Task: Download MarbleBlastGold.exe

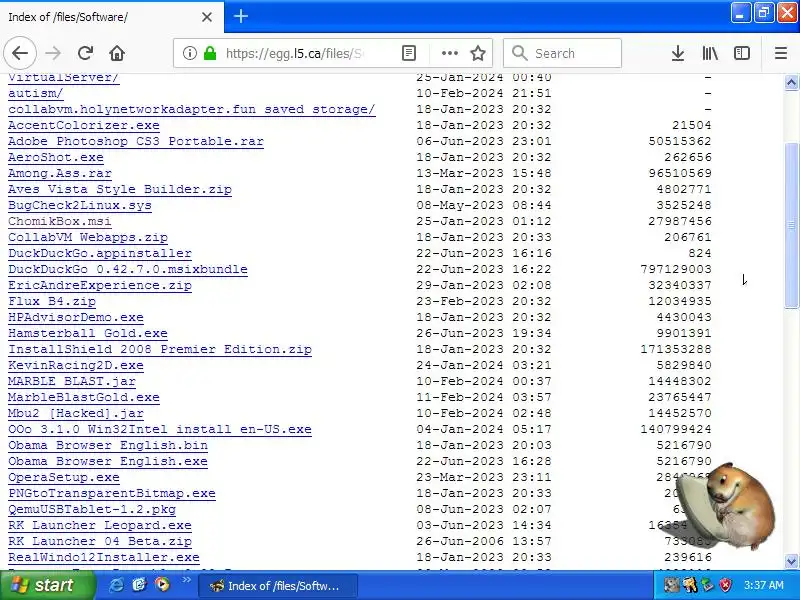Action: tap(84, 397)
